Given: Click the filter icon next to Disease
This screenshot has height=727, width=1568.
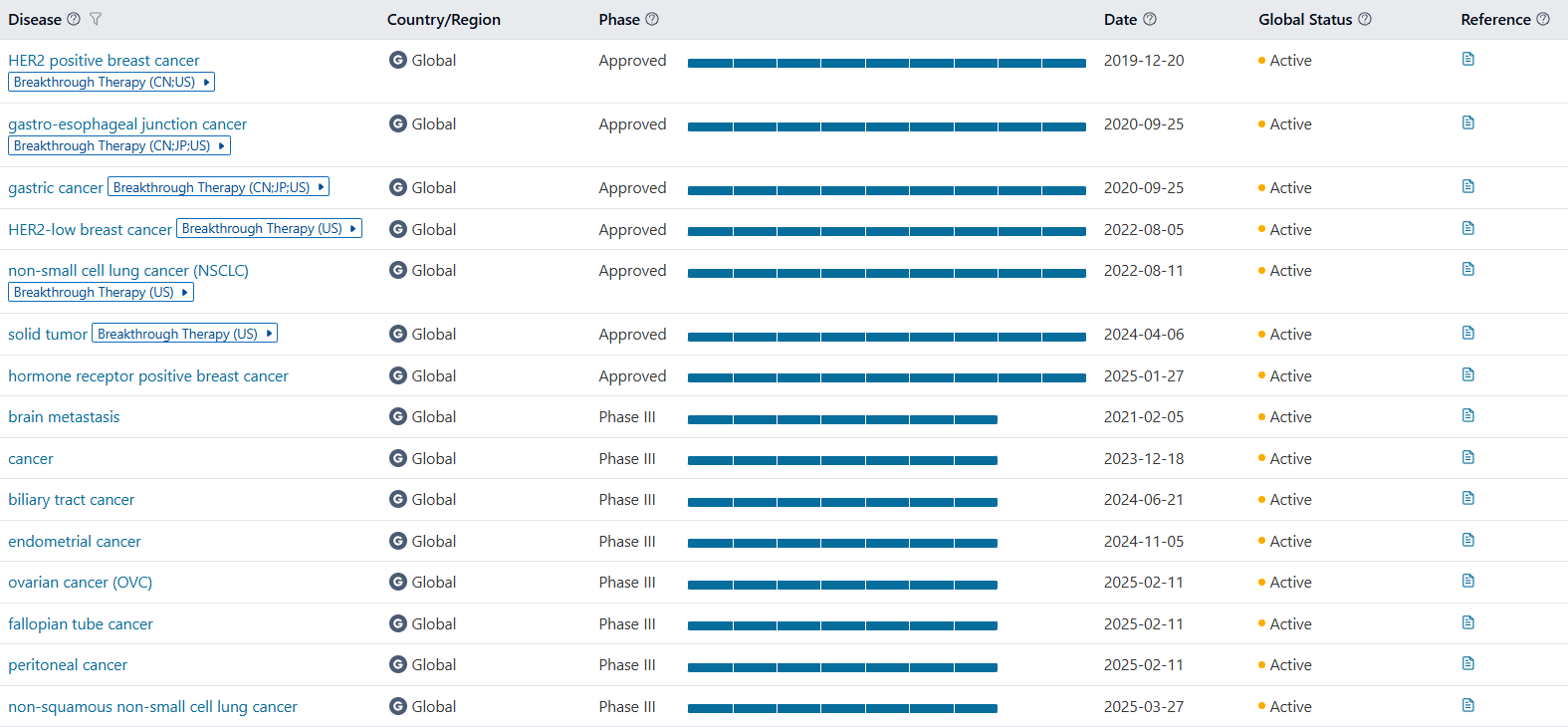Looking at the screenshot, I should pos(96,19).
